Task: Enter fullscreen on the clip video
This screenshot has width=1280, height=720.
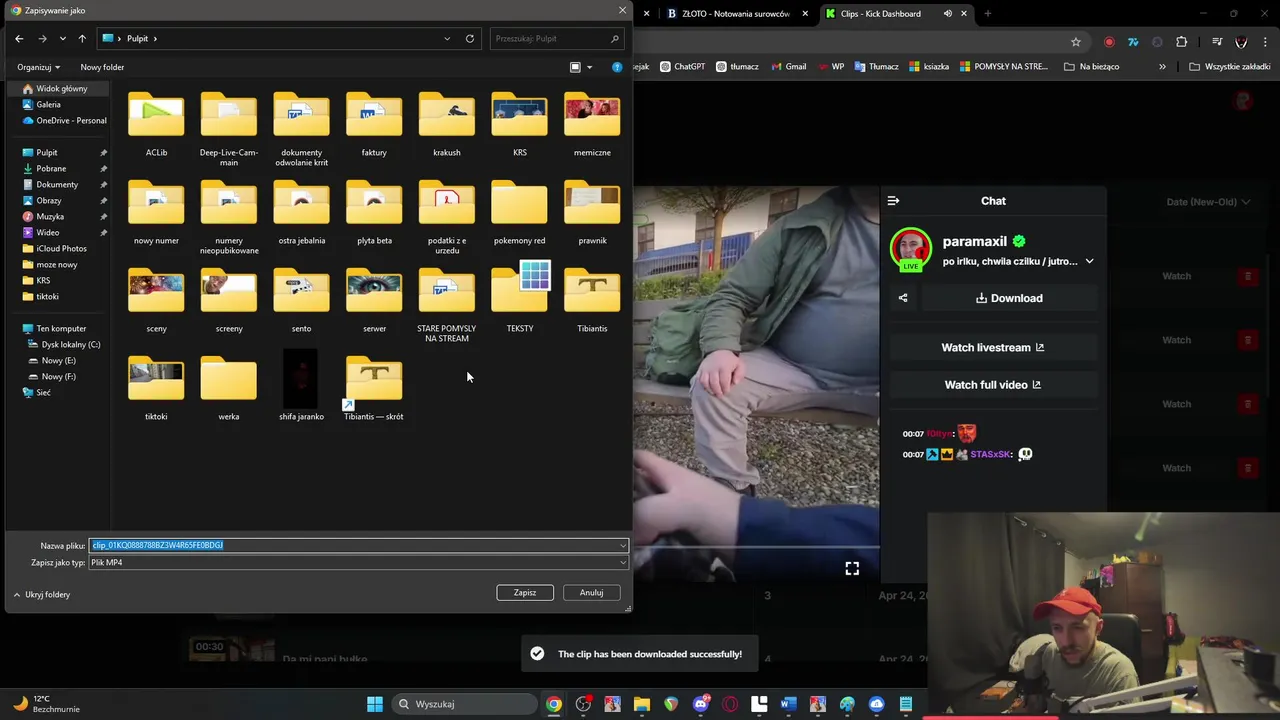Action: point(852,568)
